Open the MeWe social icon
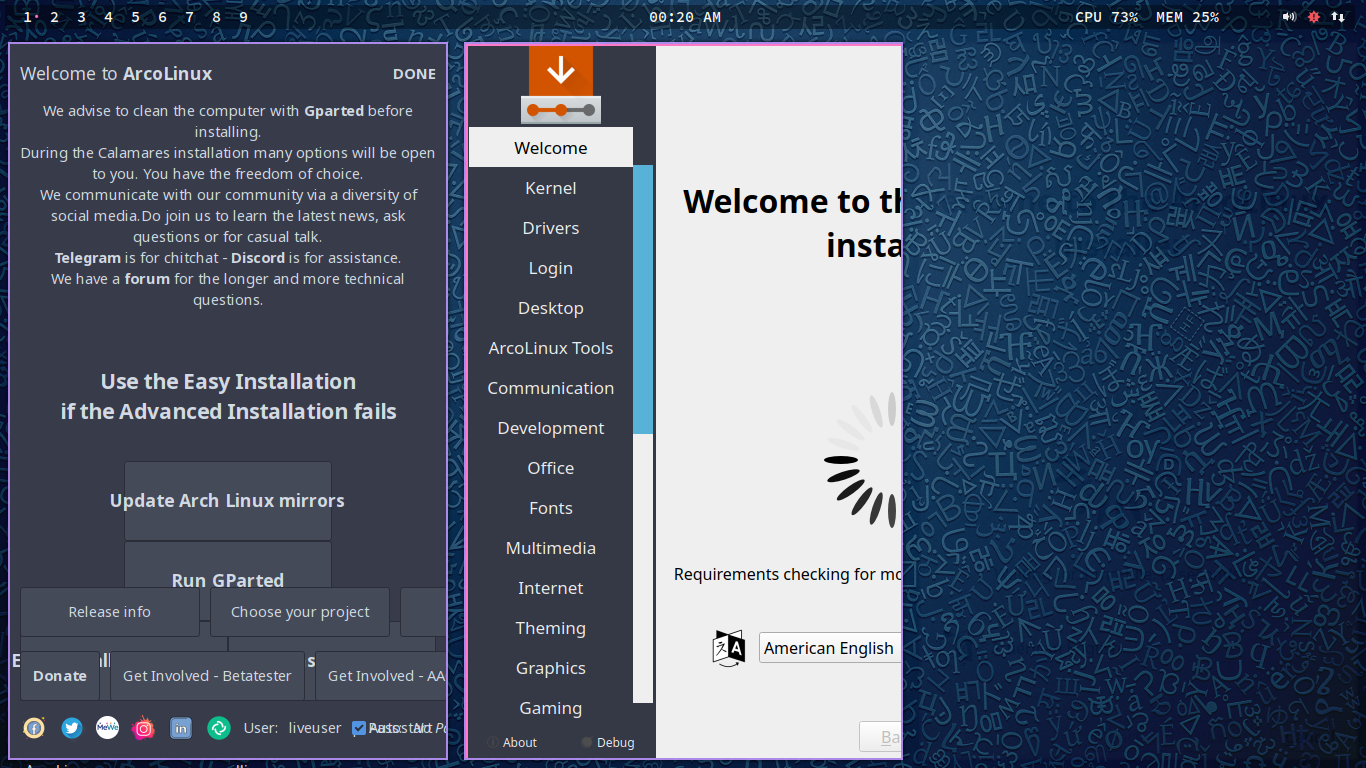Viewport: 1366px width, 768px height. 107,728
